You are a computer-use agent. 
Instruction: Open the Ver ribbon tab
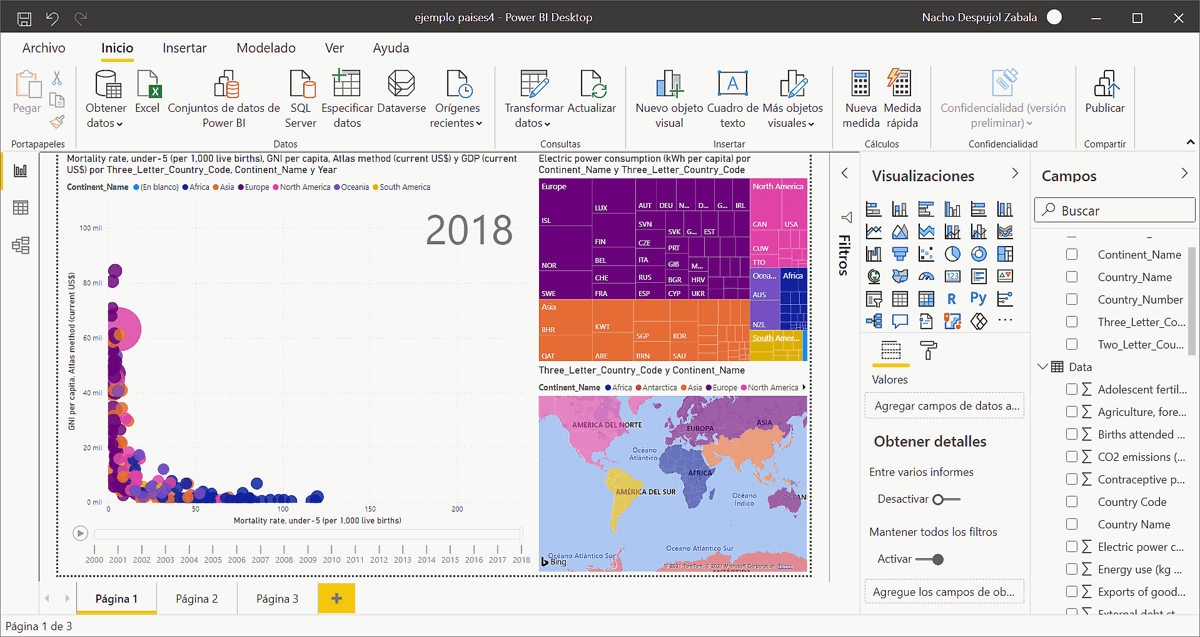[x=335, y=48]
